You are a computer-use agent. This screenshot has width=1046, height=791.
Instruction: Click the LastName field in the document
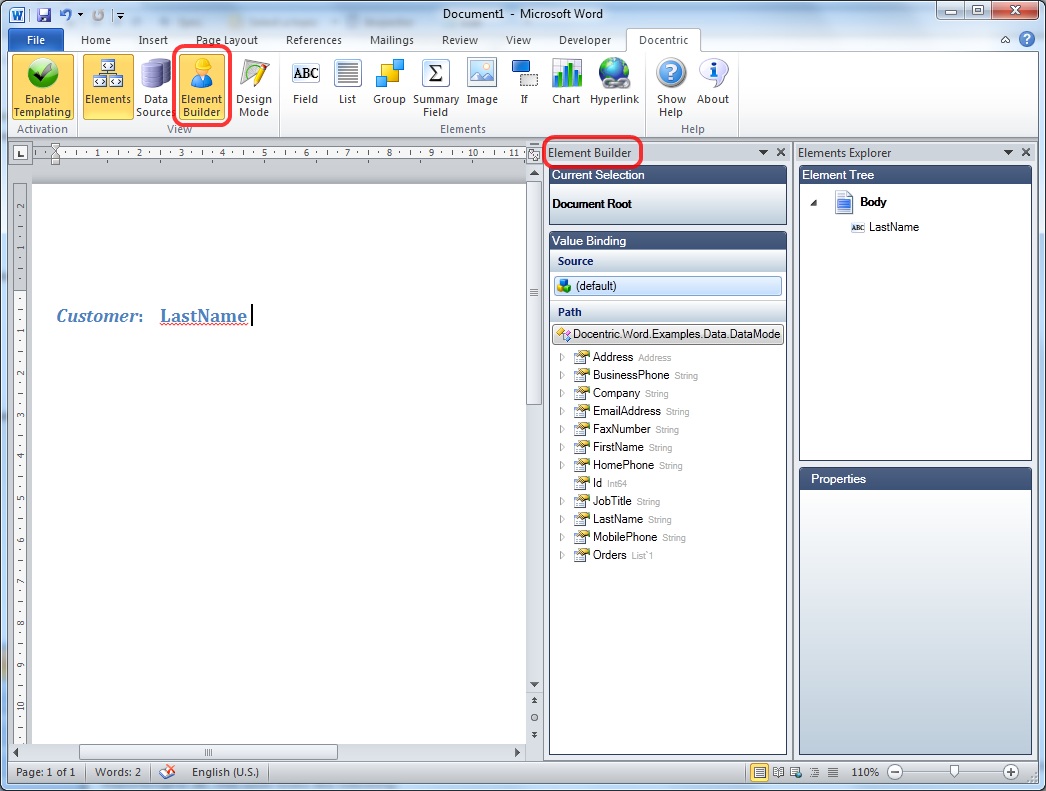203,315
